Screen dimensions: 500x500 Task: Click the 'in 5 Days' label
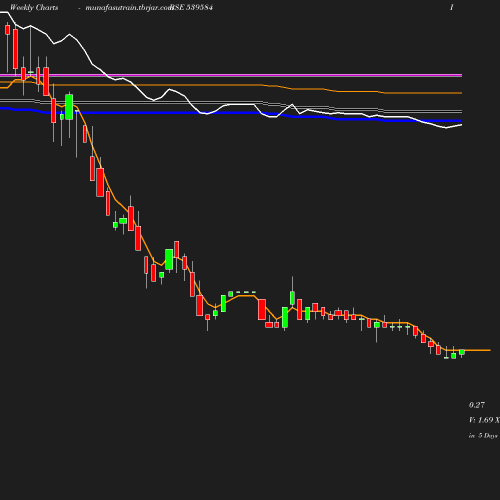483,435
